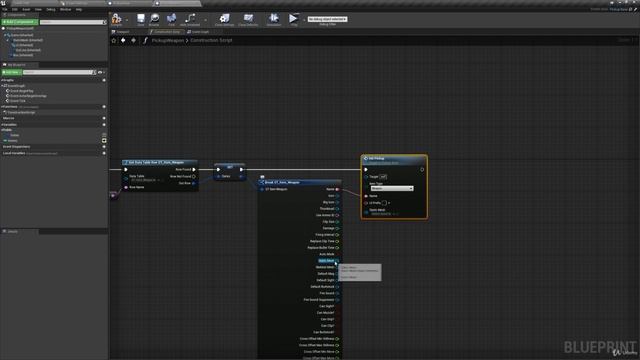Click the Save toolbar icon
The height and width of the screenshot is (360, 640).
pos(141,19)
